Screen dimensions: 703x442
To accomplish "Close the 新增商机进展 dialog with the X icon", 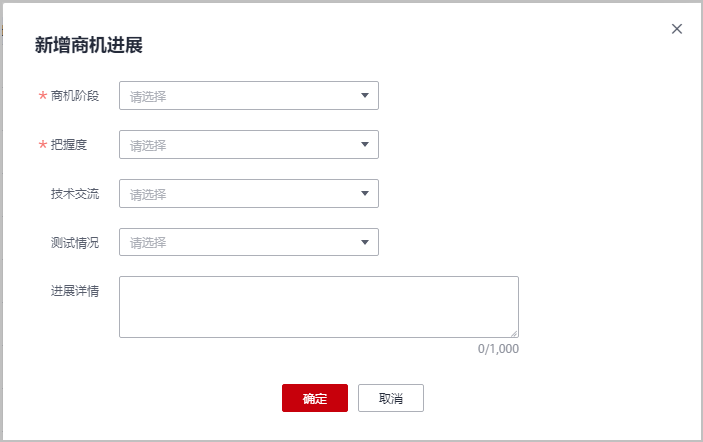I will (677, 29).
